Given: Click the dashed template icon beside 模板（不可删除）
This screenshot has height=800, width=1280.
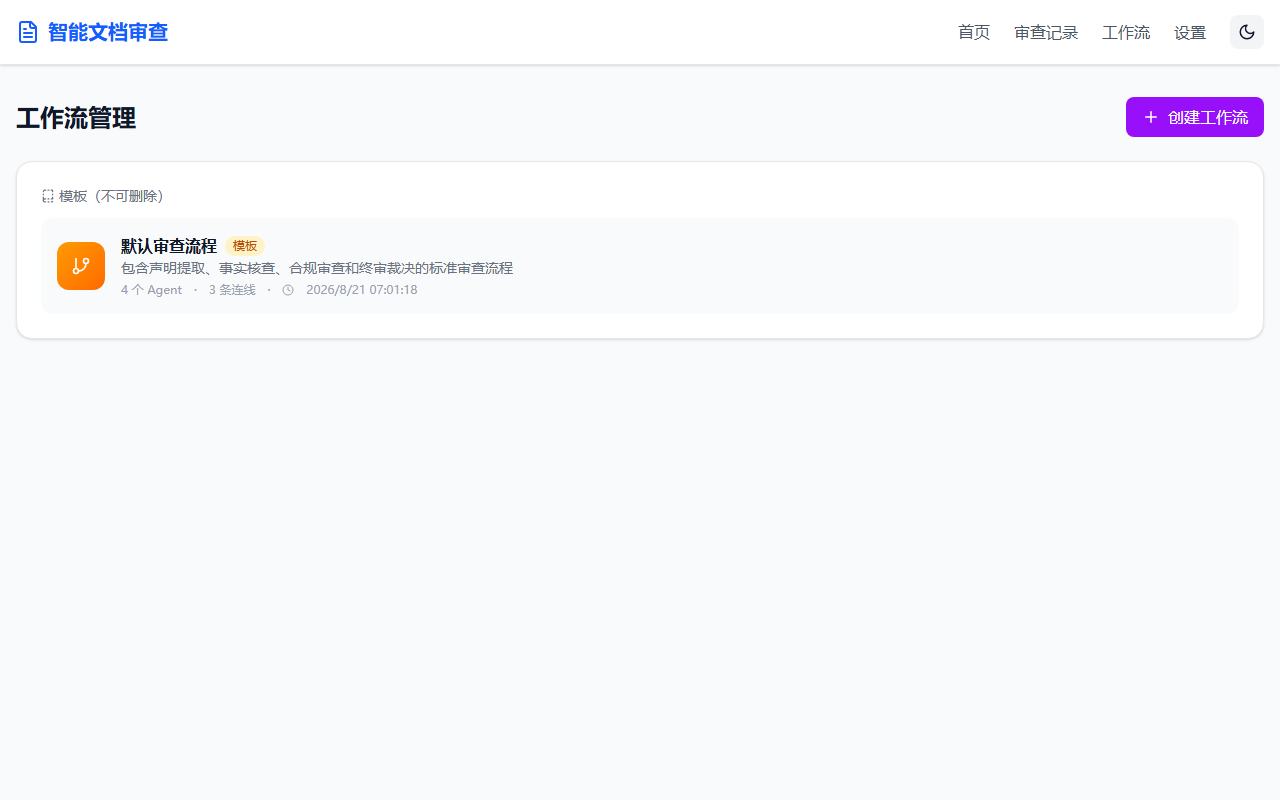Looking at the screenshot, I should 48,196.
